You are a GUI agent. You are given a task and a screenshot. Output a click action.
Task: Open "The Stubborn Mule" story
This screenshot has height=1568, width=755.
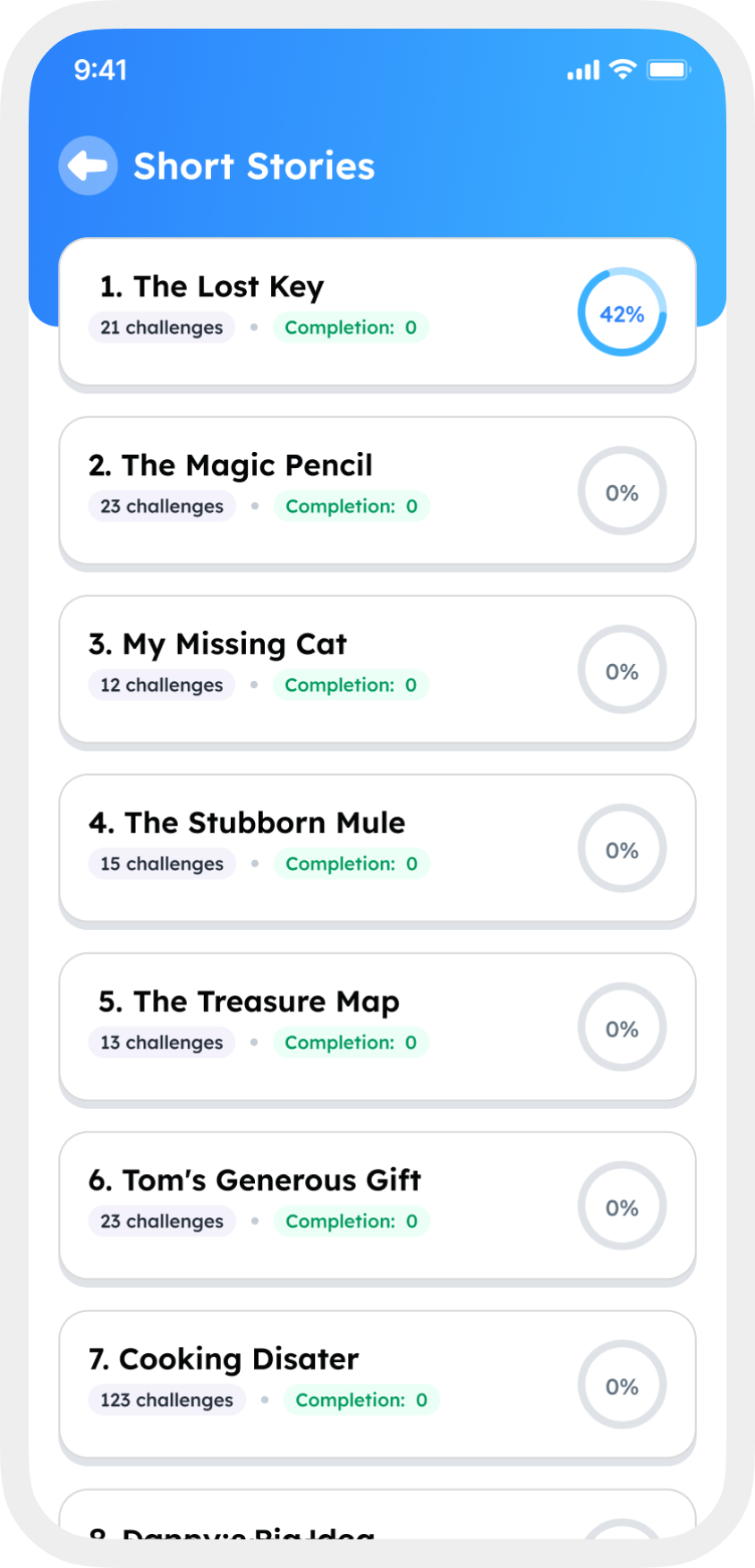(247, 823)
